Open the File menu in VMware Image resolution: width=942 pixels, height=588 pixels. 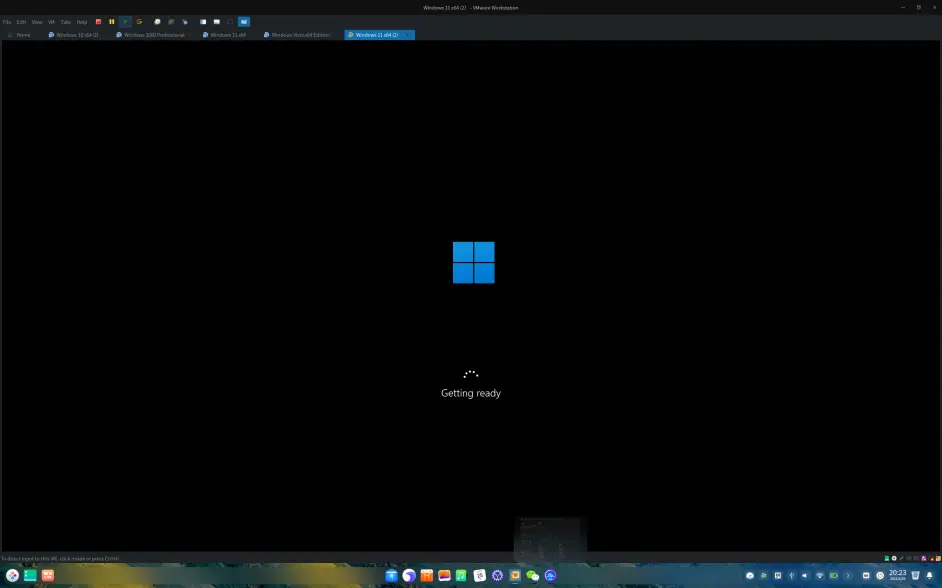[x=7, y=22]
